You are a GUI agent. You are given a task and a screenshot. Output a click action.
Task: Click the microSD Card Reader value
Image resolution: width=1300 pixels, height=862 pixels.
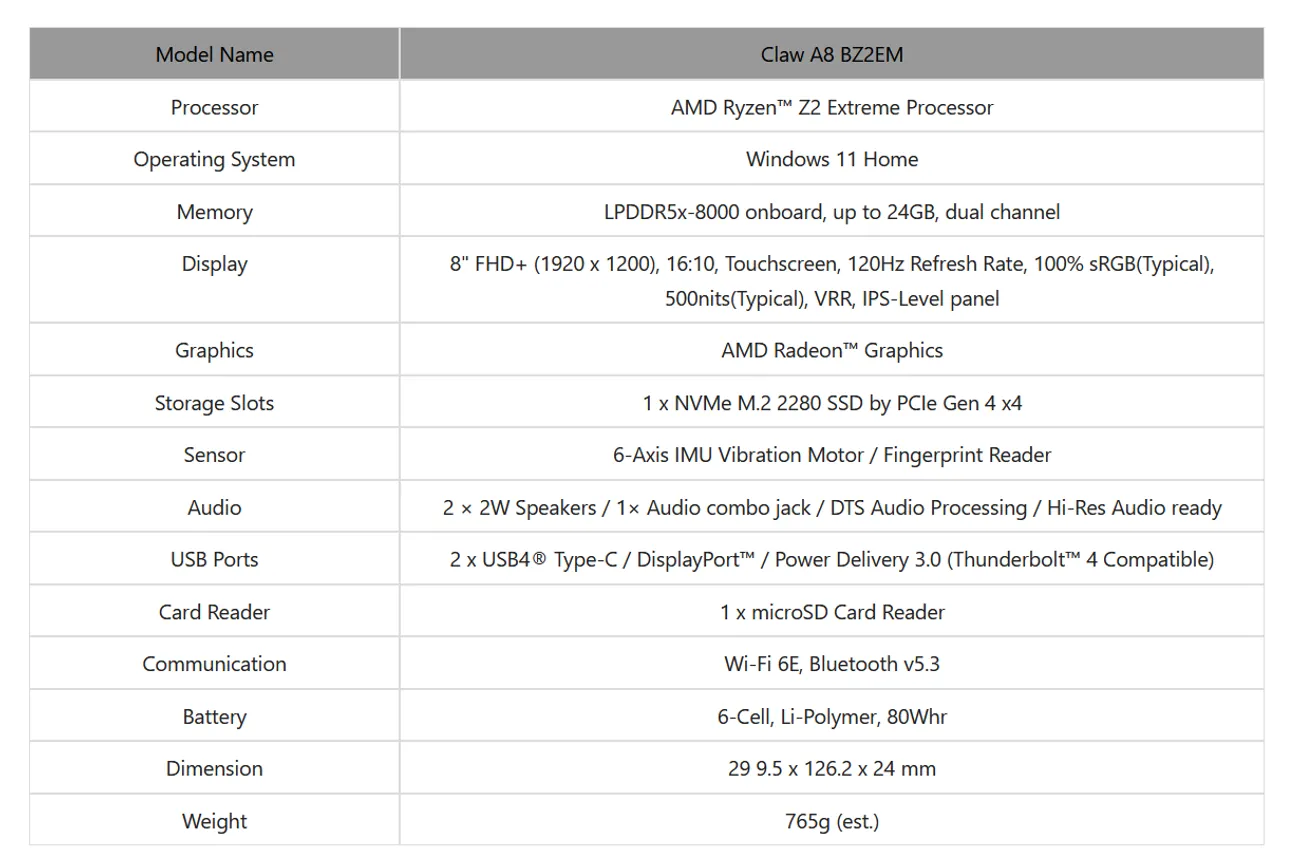(x=831, y=612)
